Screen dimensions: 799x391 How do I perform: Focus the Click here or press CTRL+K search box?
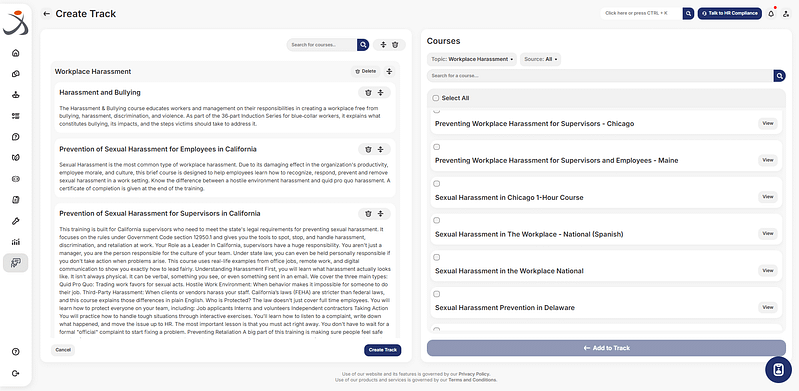pyautogui.click(x=642, y=13)
